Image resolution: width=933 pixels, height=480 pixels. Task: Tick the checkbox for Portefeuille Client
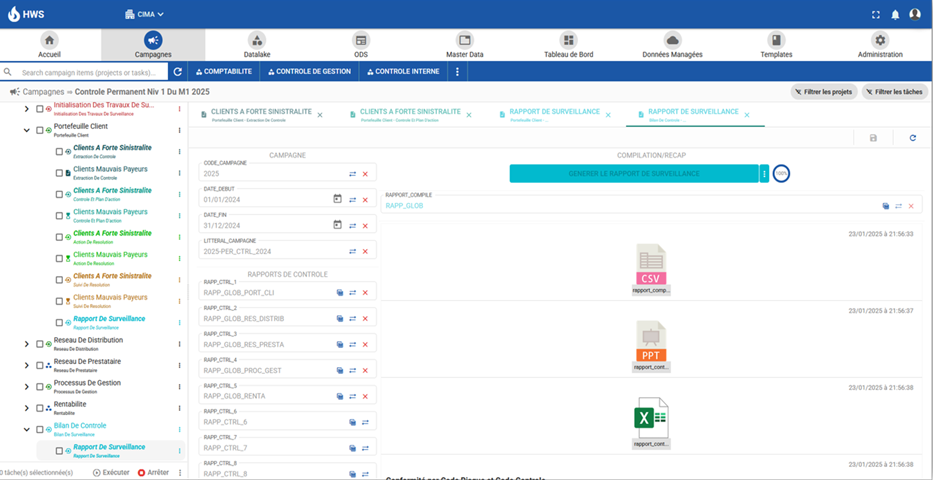coord(40,130)
